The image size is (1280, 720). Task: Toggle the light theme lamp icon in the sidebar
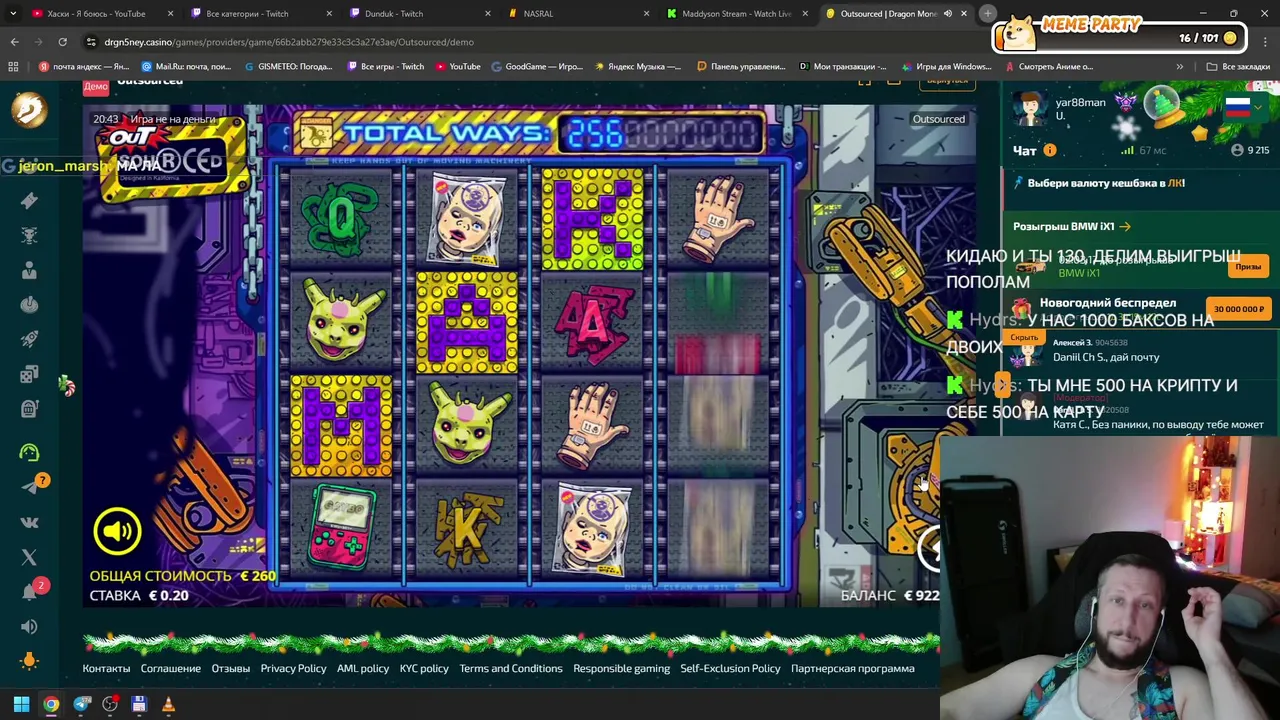(29, 660)
